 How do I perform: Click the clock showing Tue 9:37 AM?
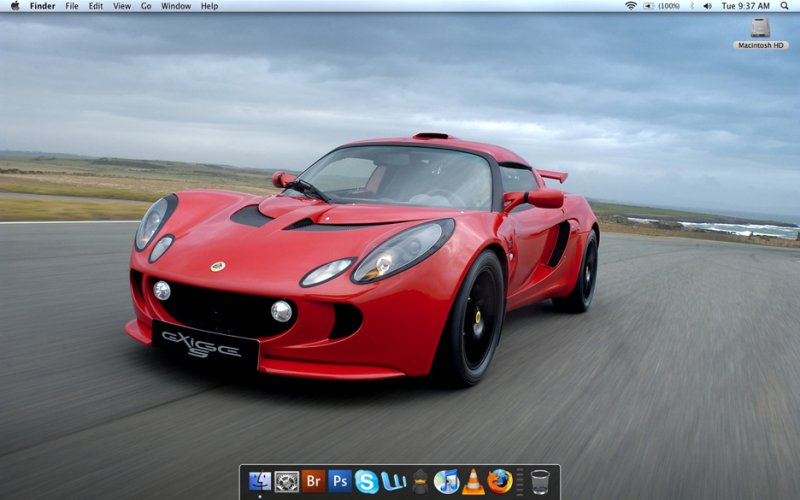(x=745, y=6)
